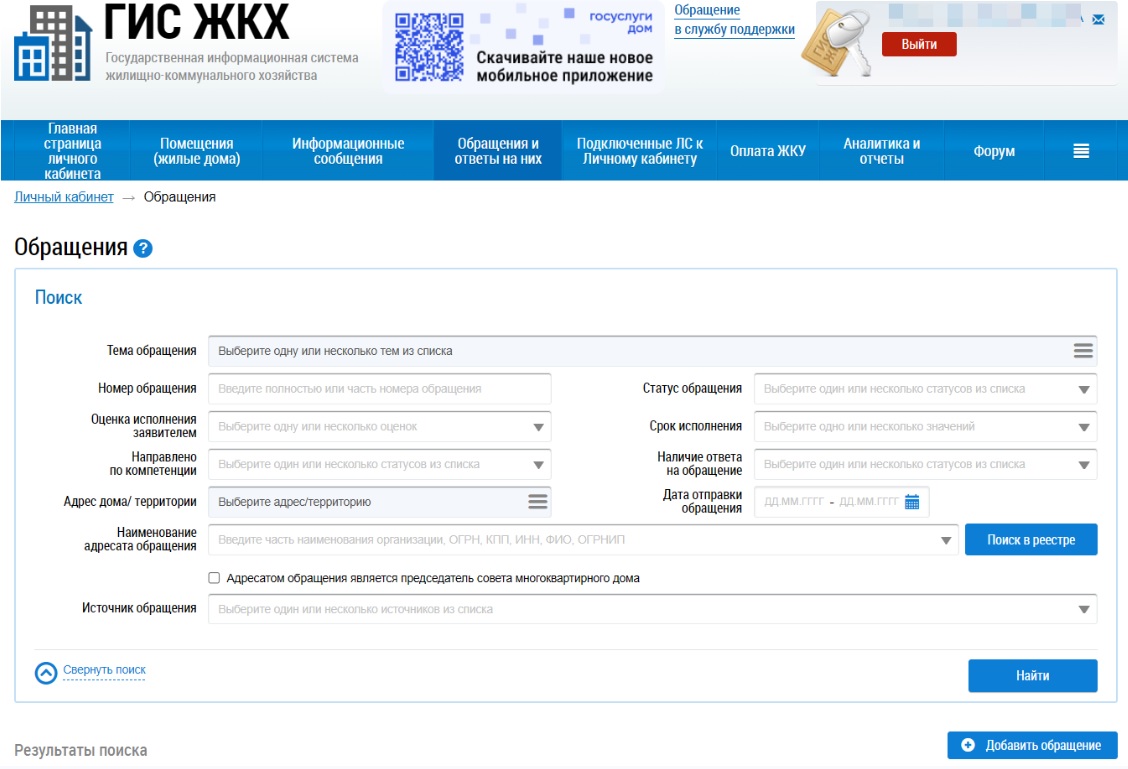Screen dimensions: 1128x769
Task: Open Обращение в службу поддержки link
Action: coord(734,20)
